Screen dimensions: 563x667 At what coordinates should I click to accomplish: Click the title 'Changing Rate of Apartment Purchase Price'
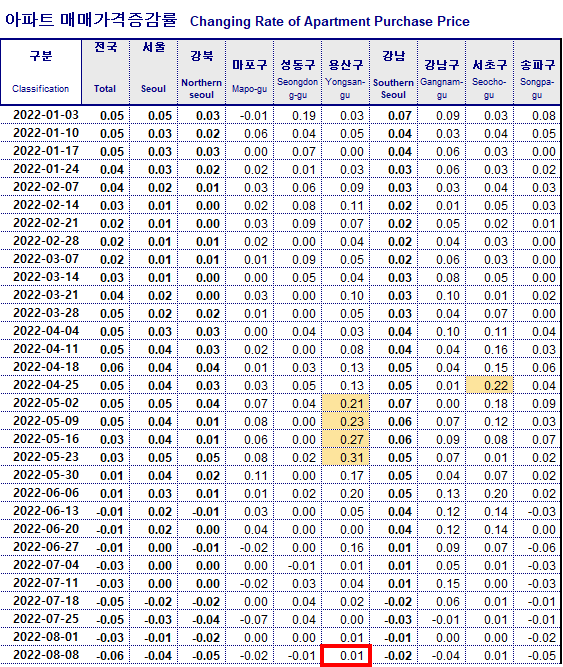coord(330,21)
